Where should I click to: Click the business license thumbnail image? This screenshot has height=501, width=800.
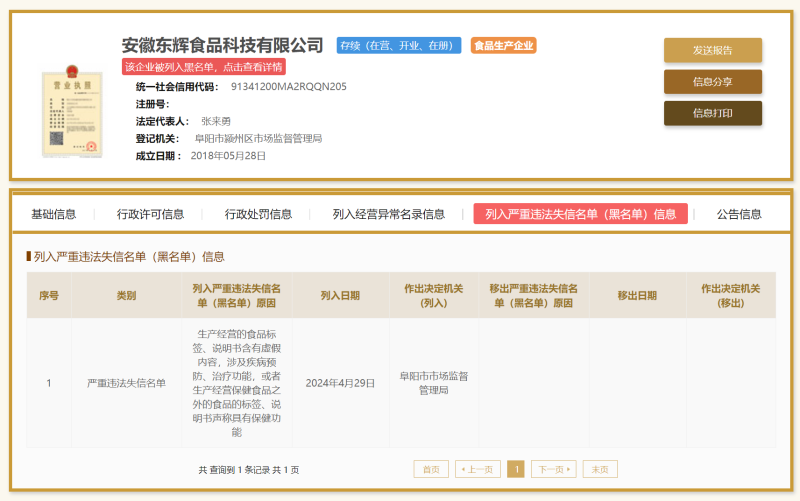coord(72,111)
